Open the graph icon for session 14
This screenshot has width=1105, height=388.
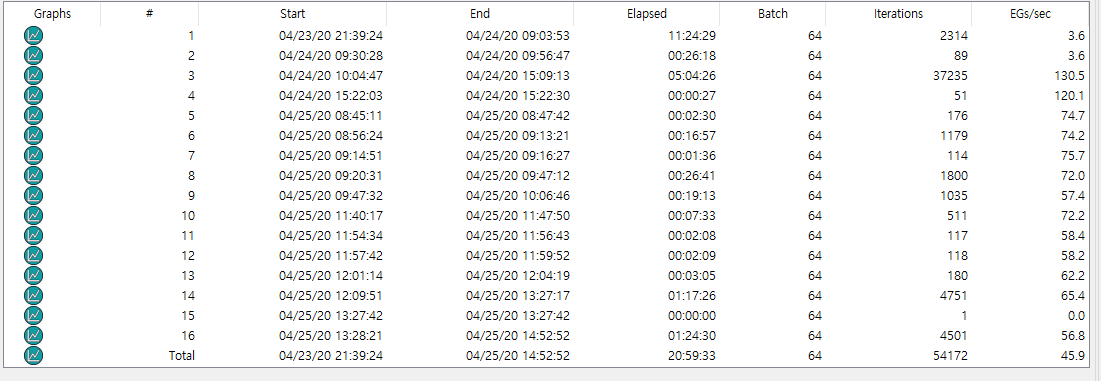(x=33, y=295)
